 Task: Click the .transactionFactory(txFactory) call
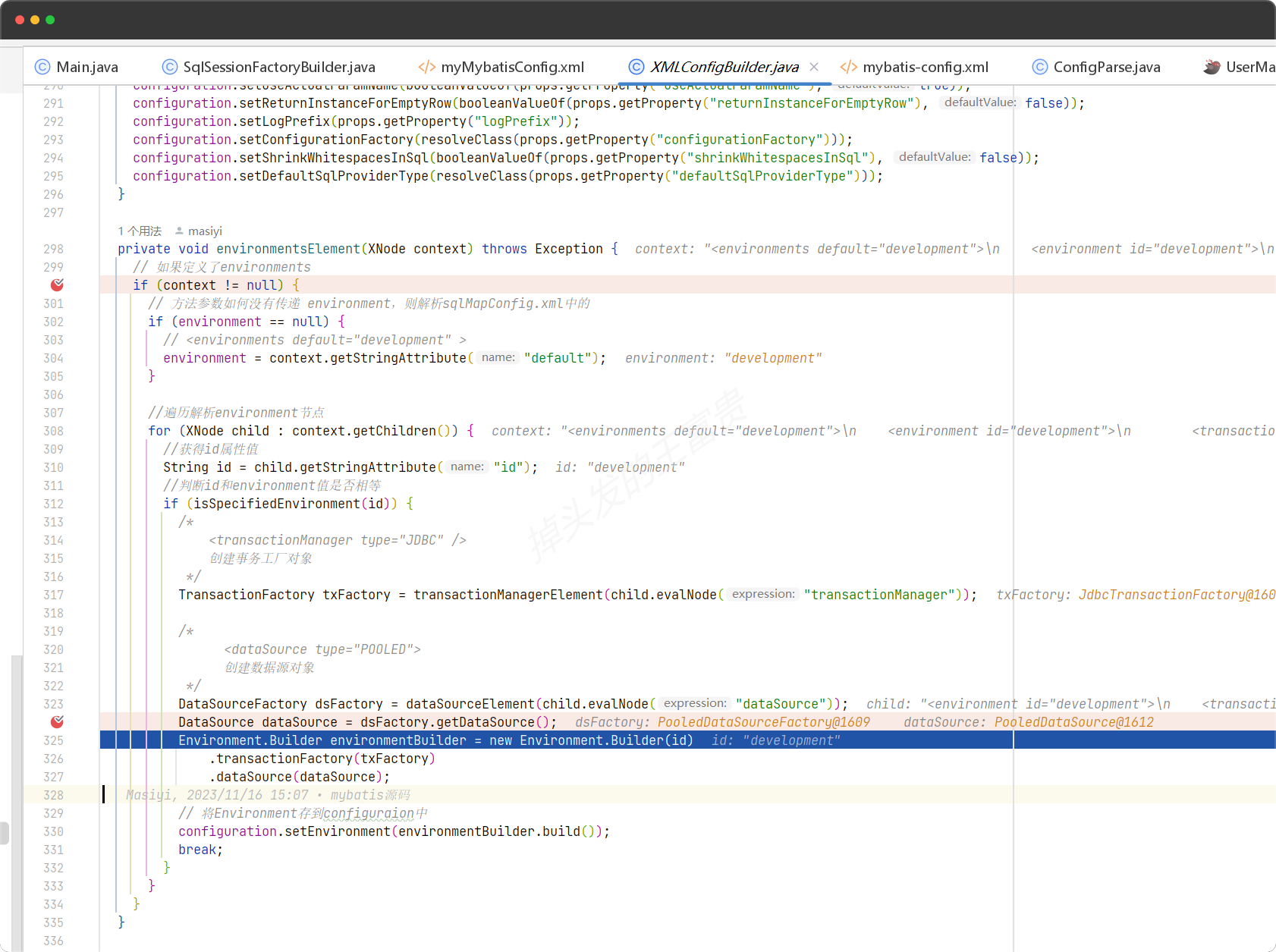click(x=322, y=759)
